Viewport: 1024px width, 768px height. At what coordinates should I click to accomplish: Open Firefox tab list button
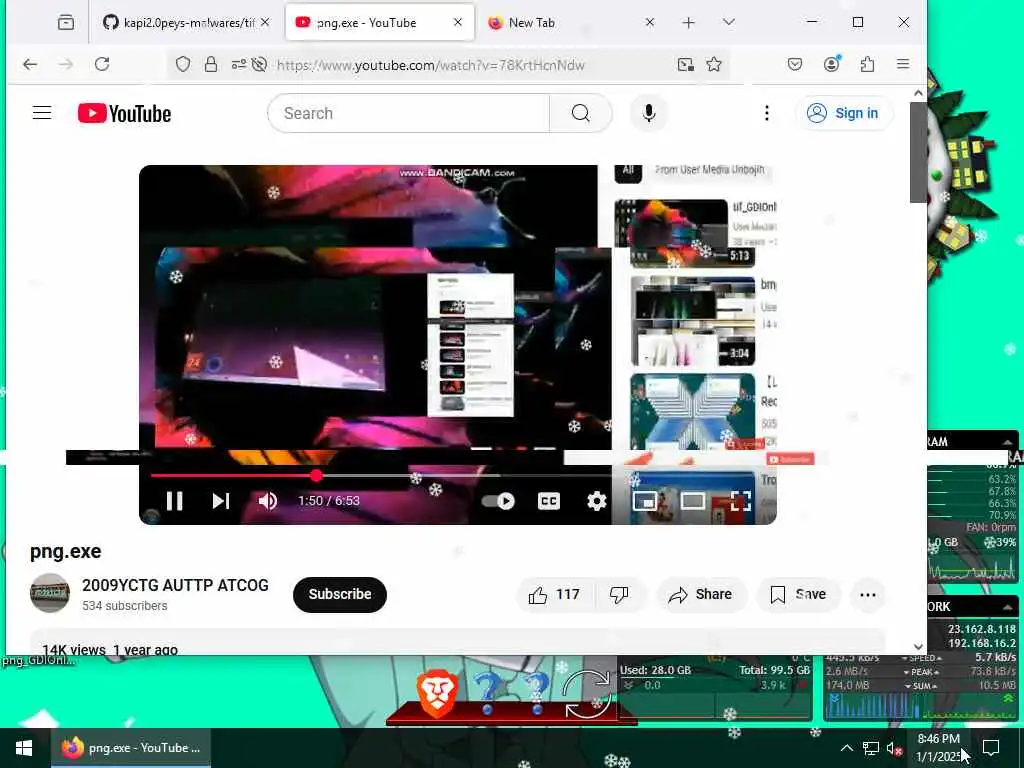point(65,23)
